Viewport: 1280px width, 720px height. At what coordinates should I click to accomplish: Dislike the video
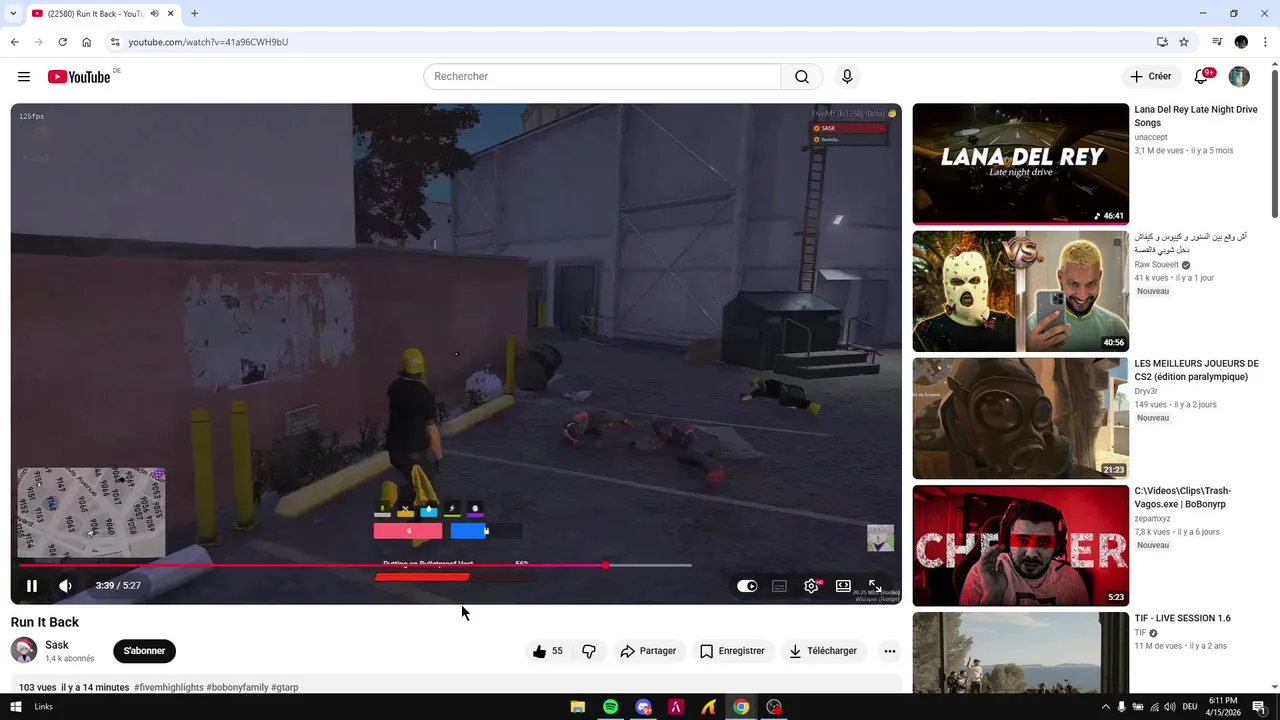coord(589,651)
